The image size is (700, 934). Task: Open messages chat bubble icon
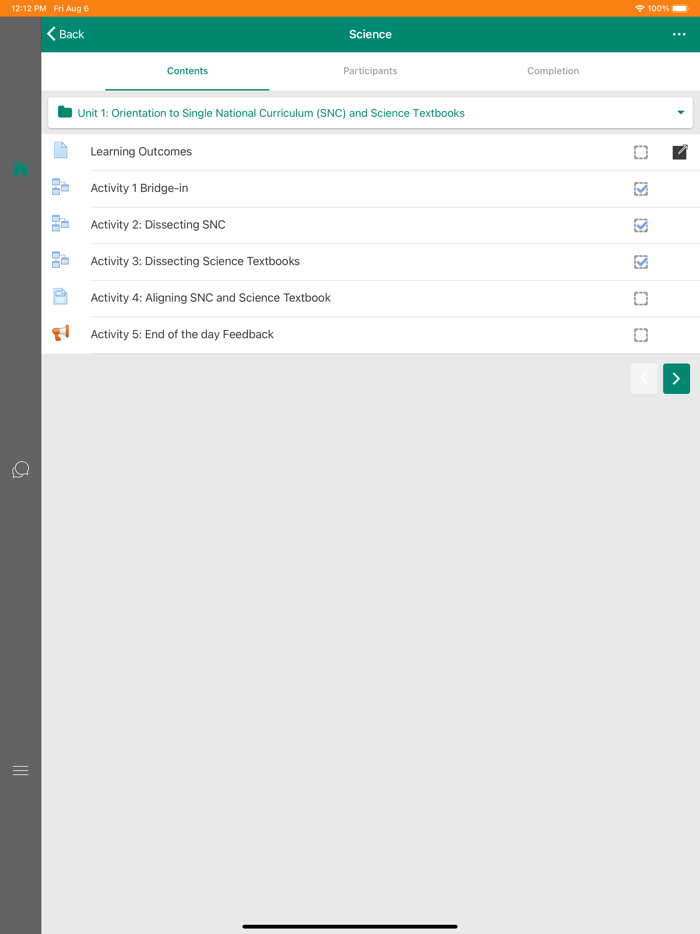pos(20,469)
